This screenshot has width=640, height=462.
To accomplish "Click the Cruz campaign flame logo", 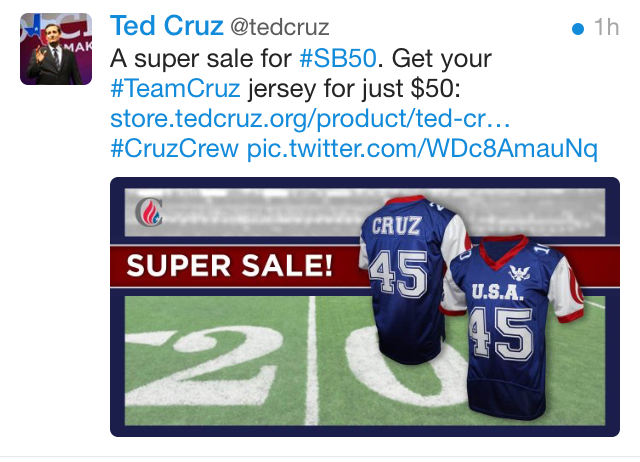I will (x=149, y=212).
